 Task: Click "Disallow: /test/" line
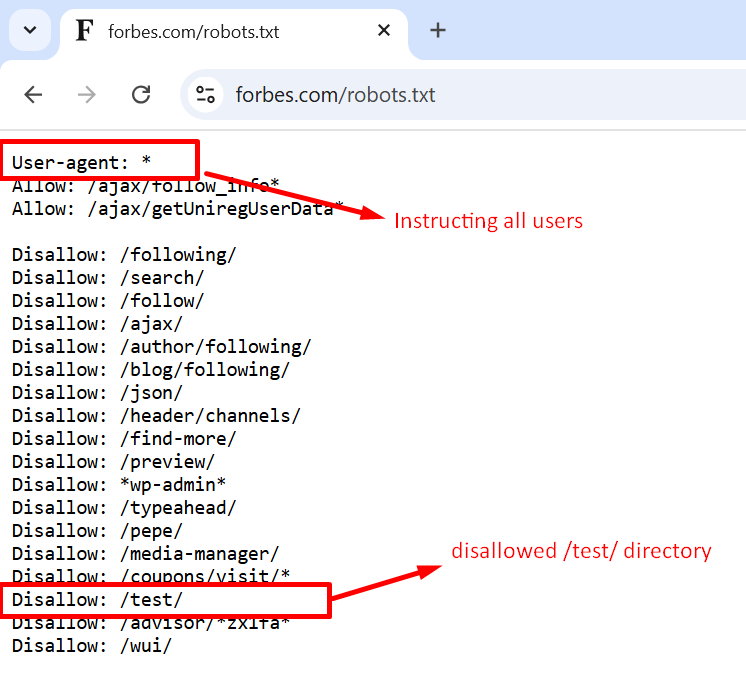(97, 600)
